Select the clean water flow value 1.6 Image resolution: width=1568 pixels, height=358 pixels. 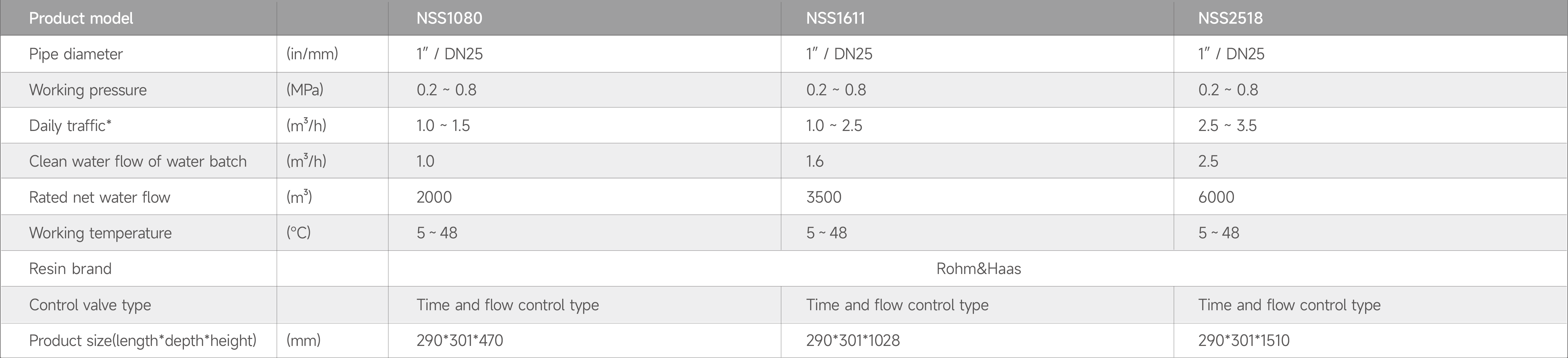pos(815,161)
